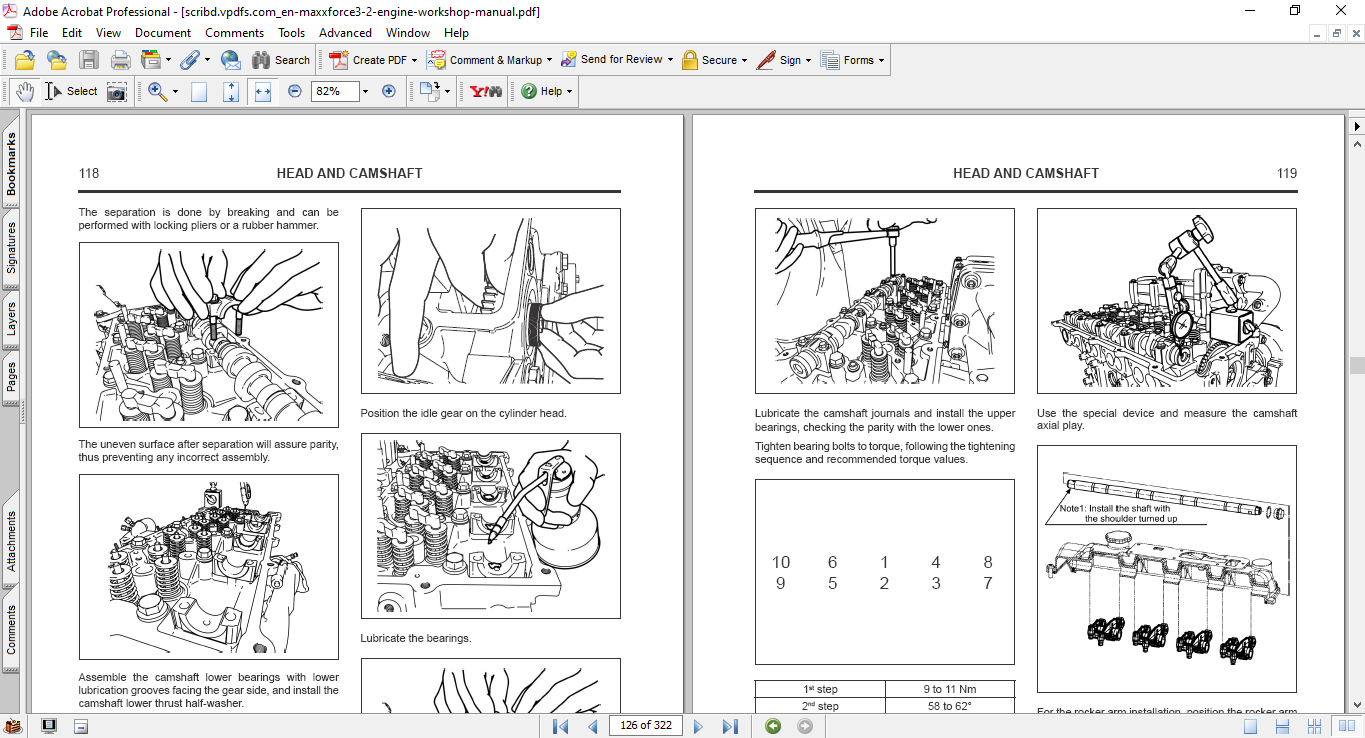This screenshot has height=738, width=1365.
Task: Activate the Snapshot camera tool
Action: click(117, 91)
